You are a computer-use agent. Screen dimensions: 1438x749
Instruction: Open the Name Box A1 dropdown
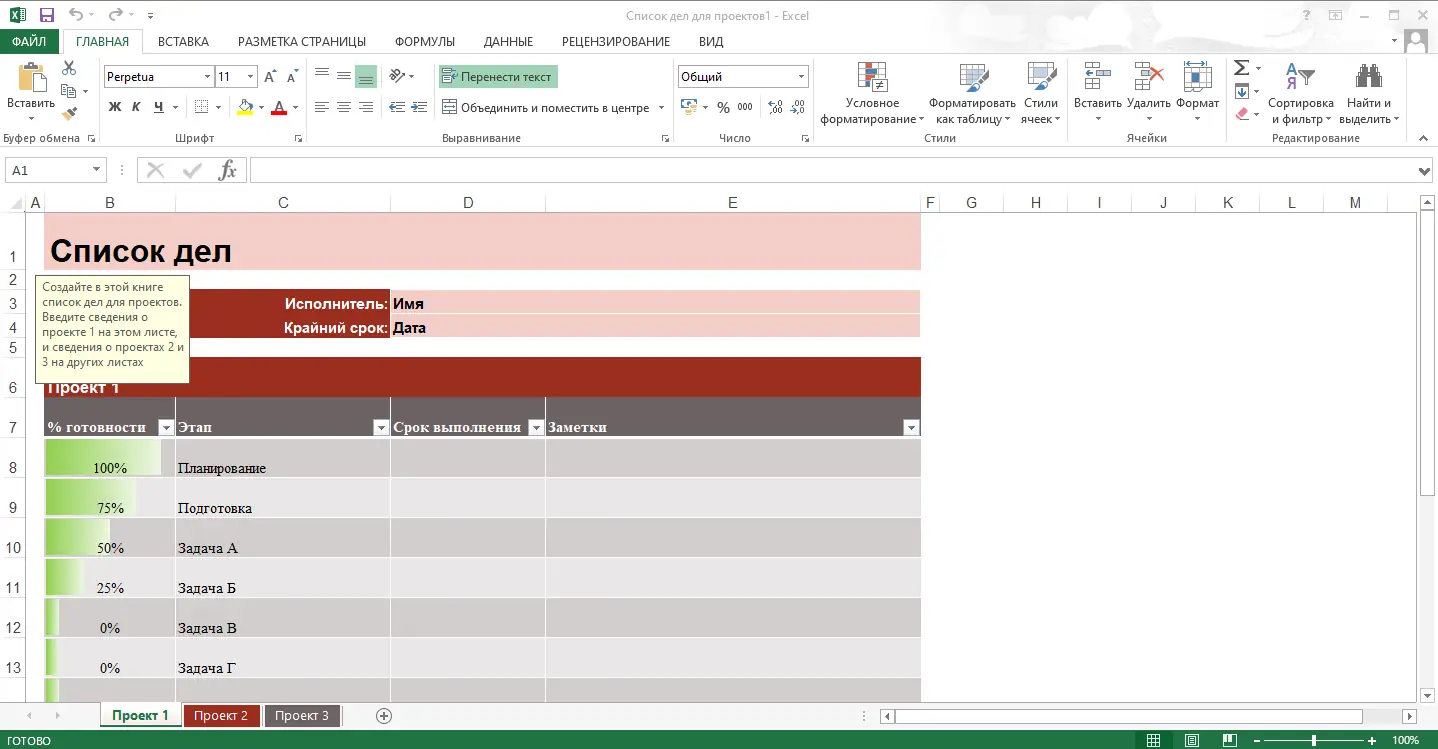click(97, 170)
